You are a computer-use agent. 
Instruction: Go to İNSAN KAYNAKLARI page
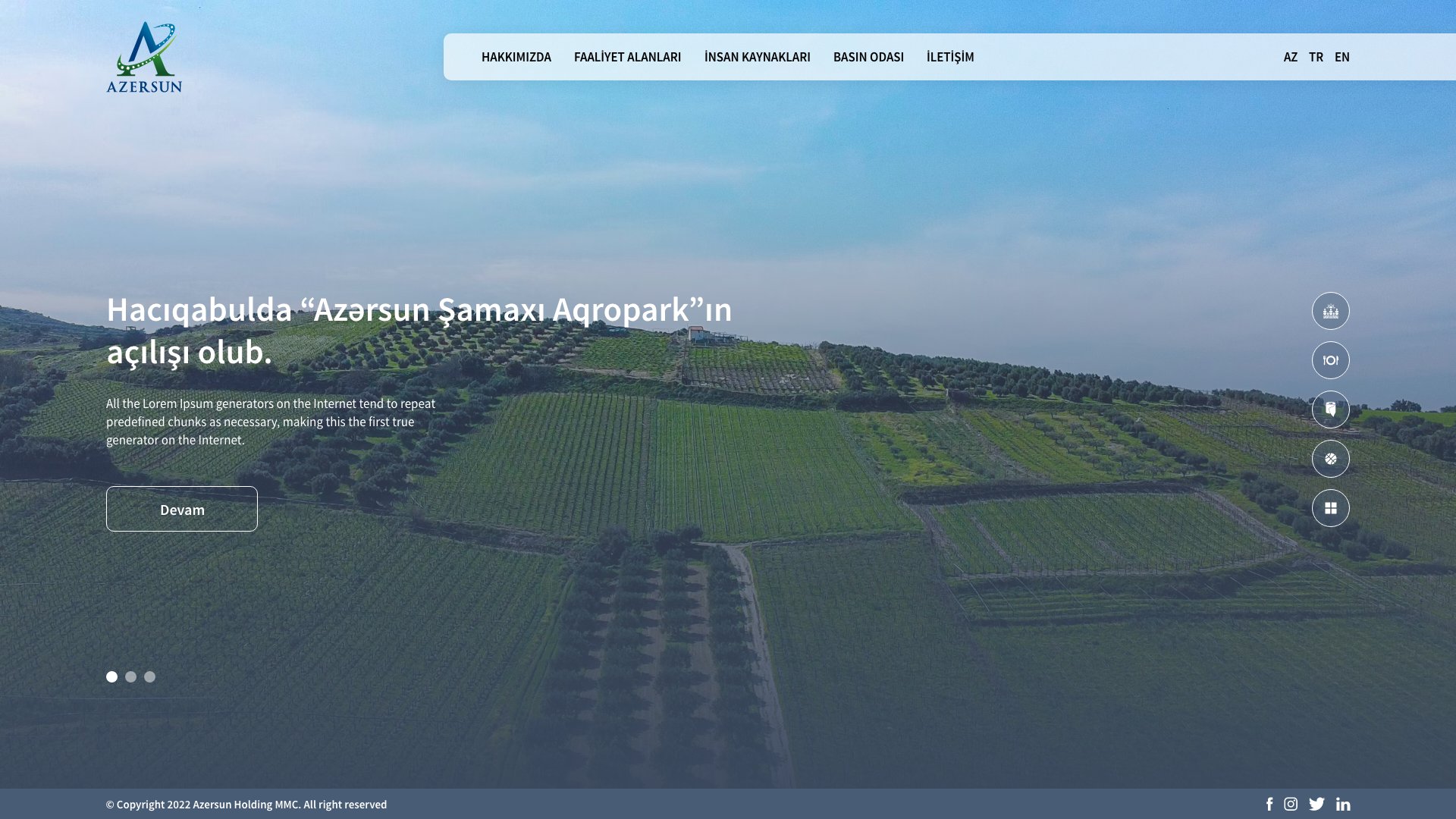tap(757, 57)
